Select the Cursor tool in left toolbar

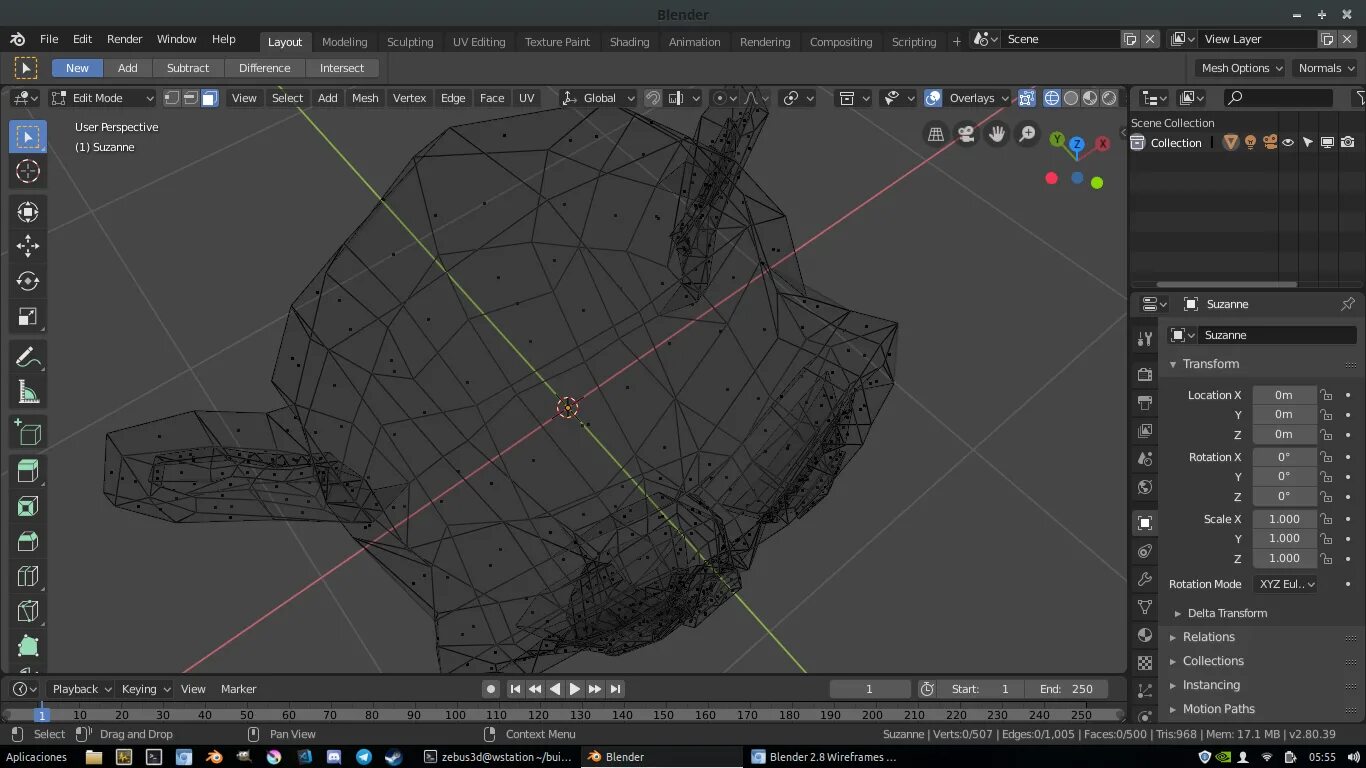[x=28, y=171]
